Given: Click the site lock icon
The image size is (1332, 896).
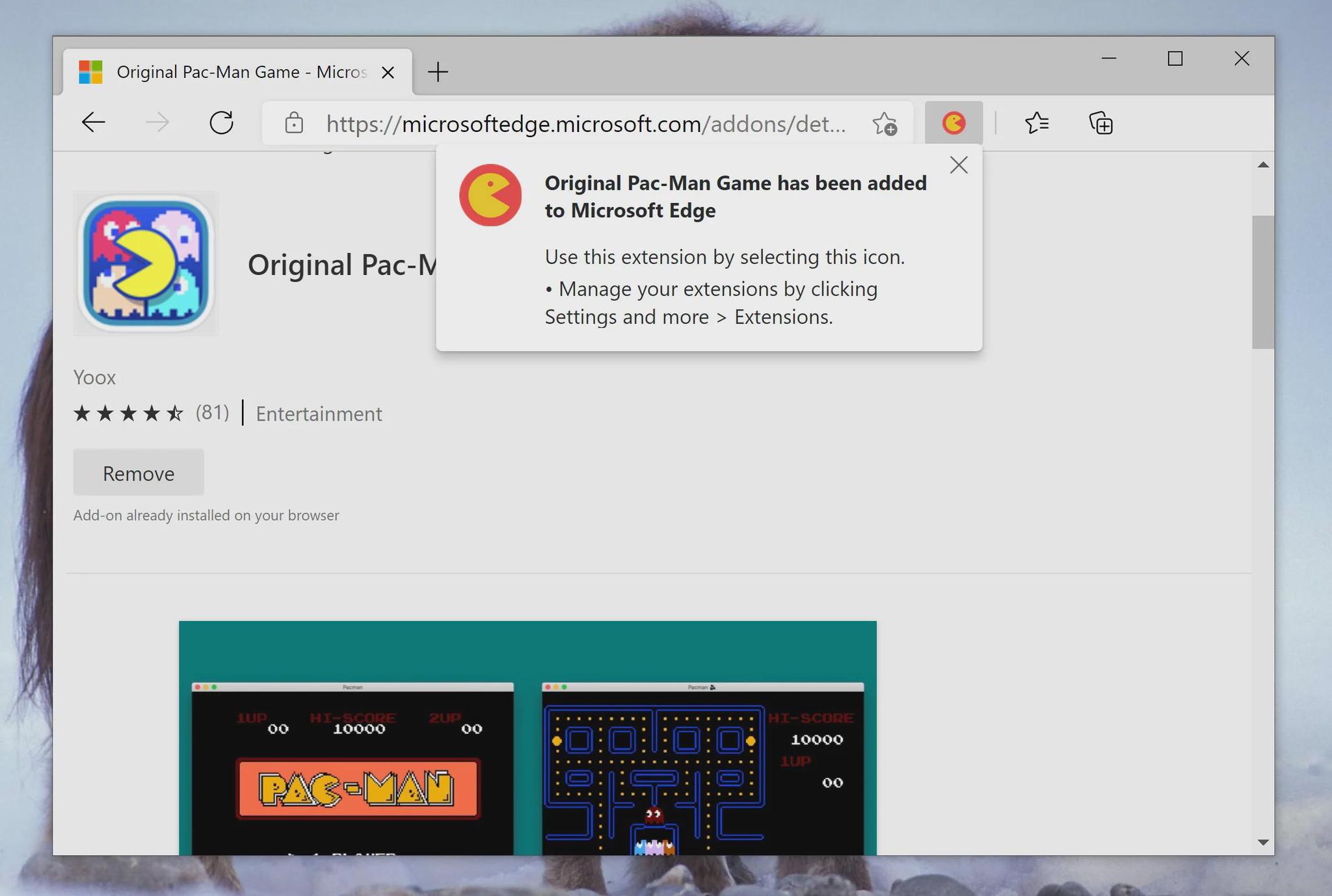Looking at the screenshot, I should pyautogui.click(x=294, y=123).
